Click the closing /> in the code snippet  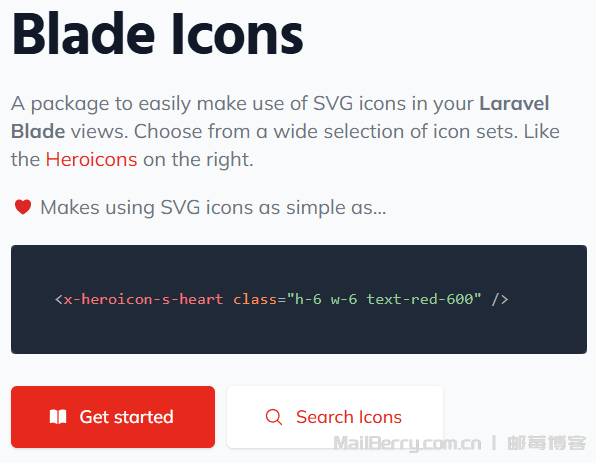pyautogui.click(x=500, y=299)
